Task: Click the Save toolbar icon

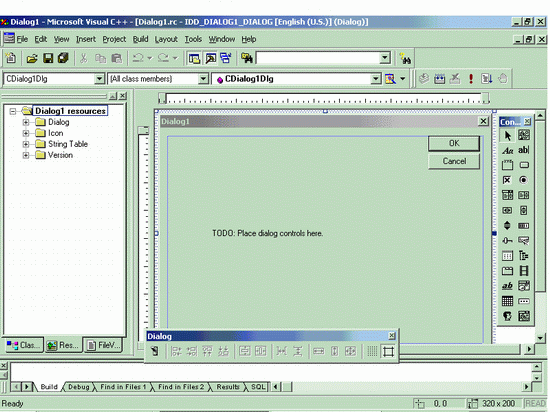Action: 48,58
